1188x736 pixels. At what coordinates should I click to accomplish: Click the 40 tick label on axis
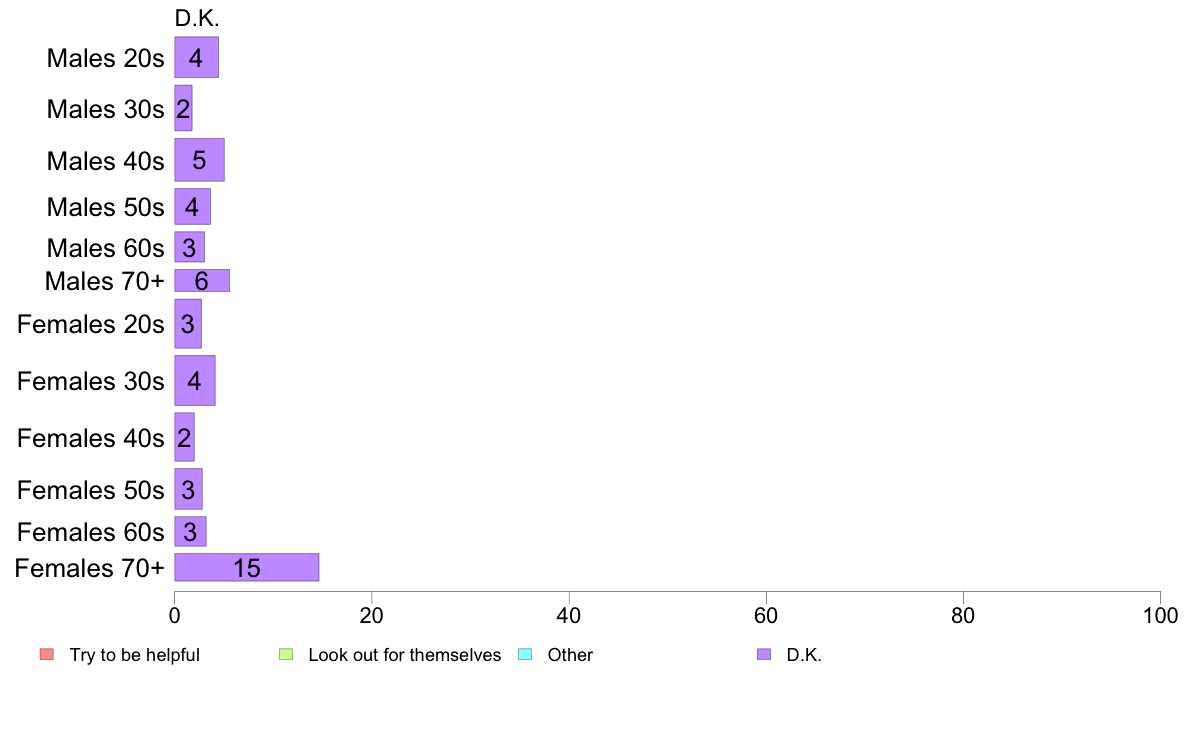[x=569, y=615]
